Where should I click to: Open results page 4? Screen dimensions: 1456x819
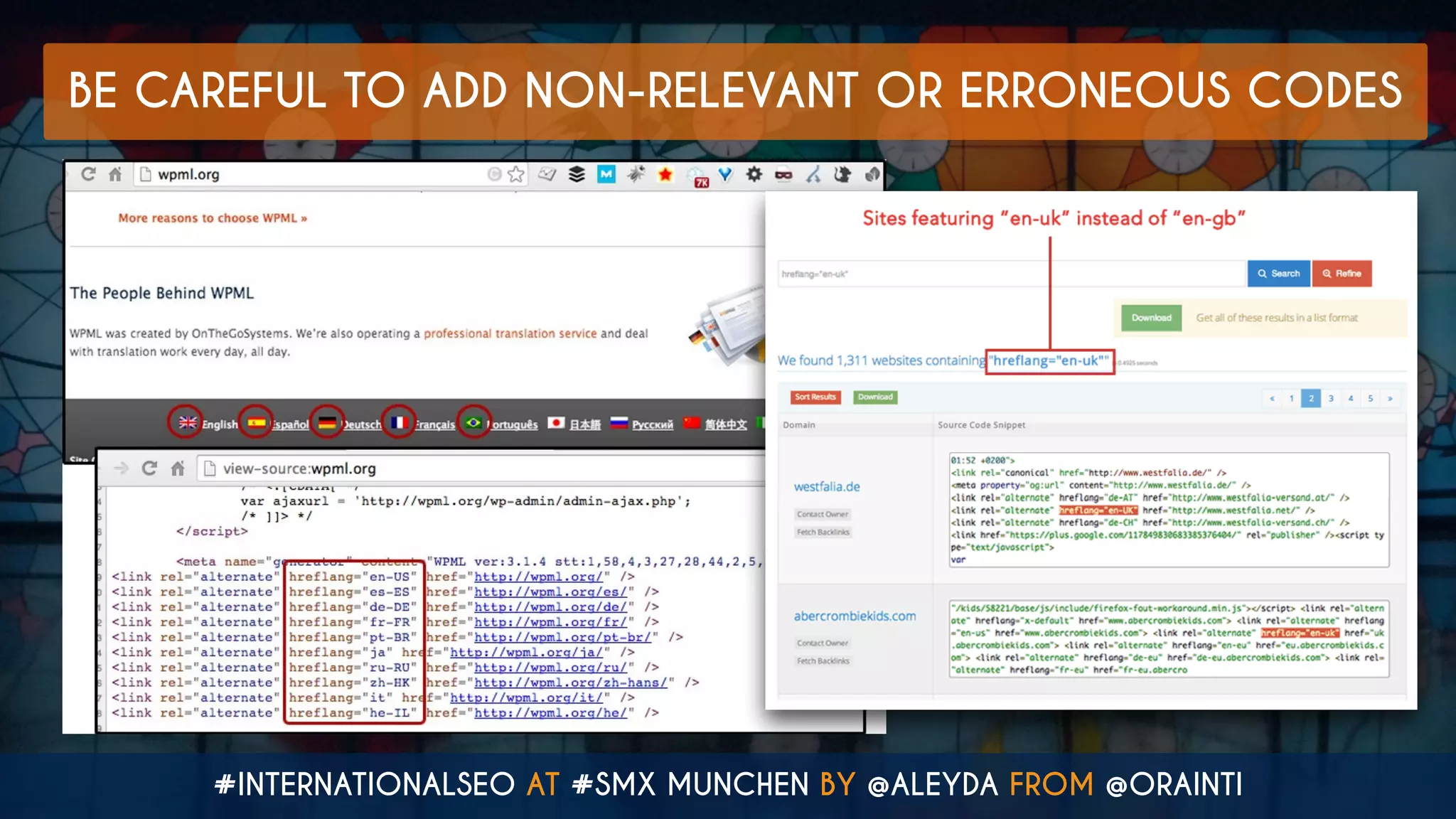point(1351,398)
